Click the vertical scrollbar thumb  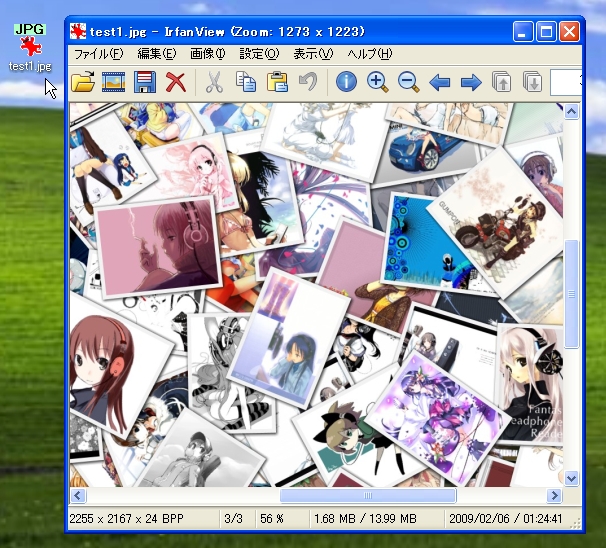point(572,294)
